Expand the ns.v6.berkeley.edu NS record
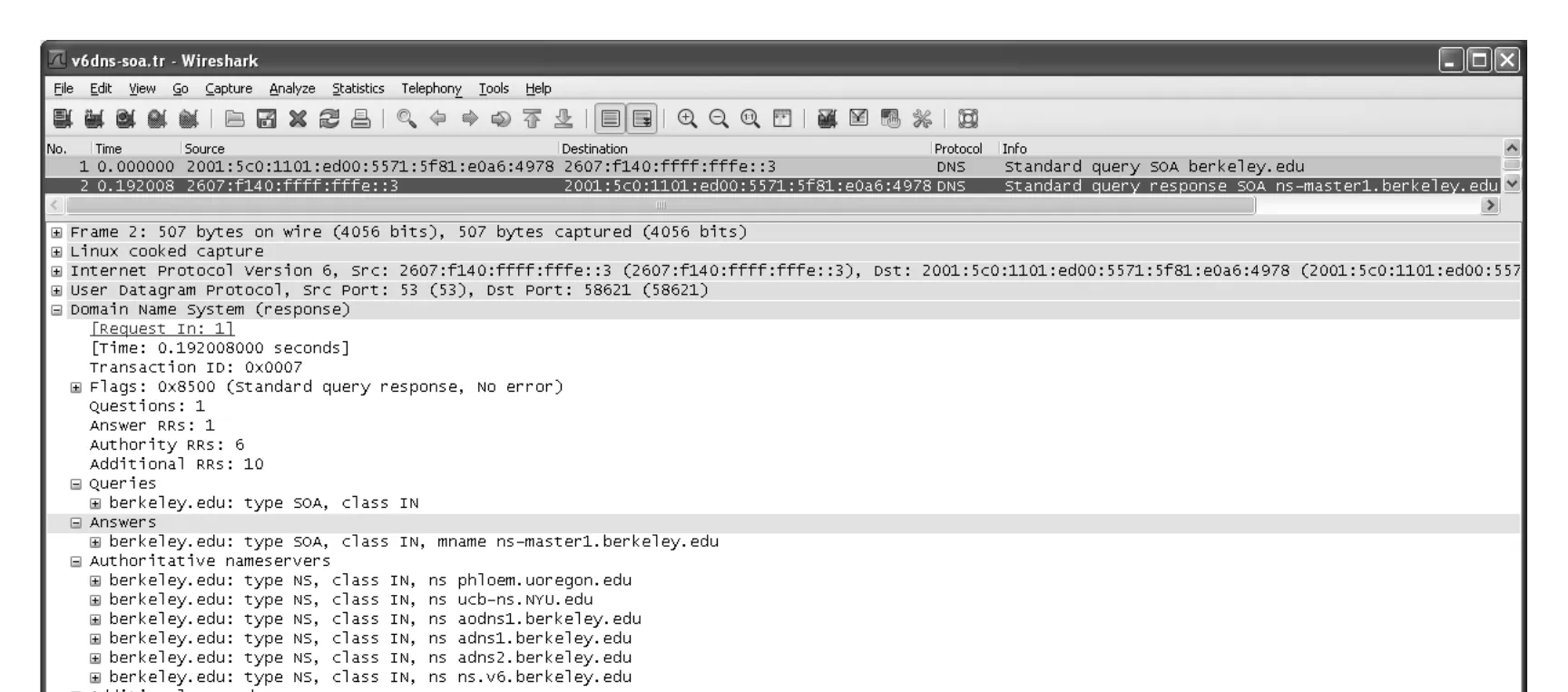1568x692 pixels. (x=95, y=677)
